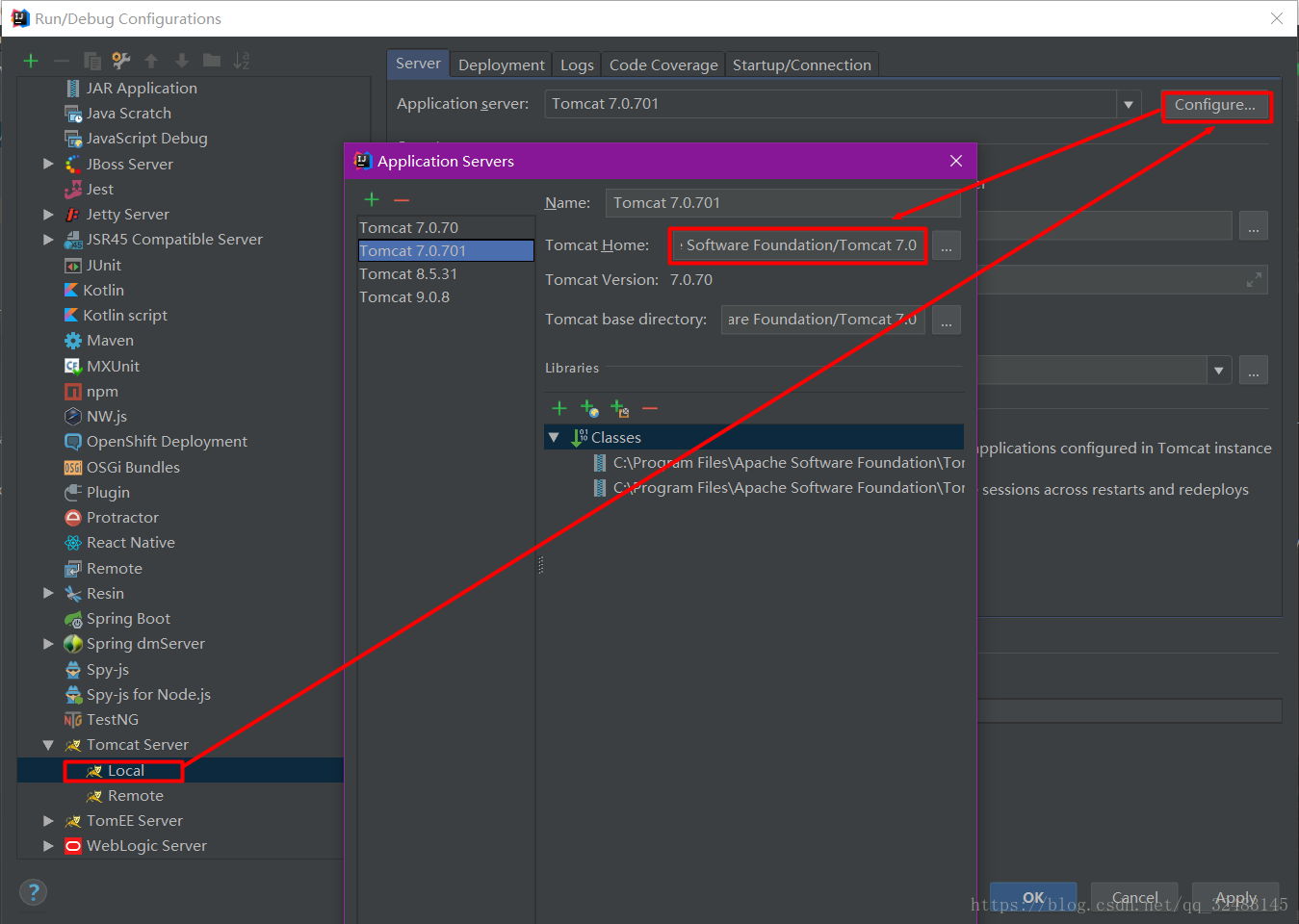Browse Tomcat base directory button

pyautogui.click(x=947, y=320)
